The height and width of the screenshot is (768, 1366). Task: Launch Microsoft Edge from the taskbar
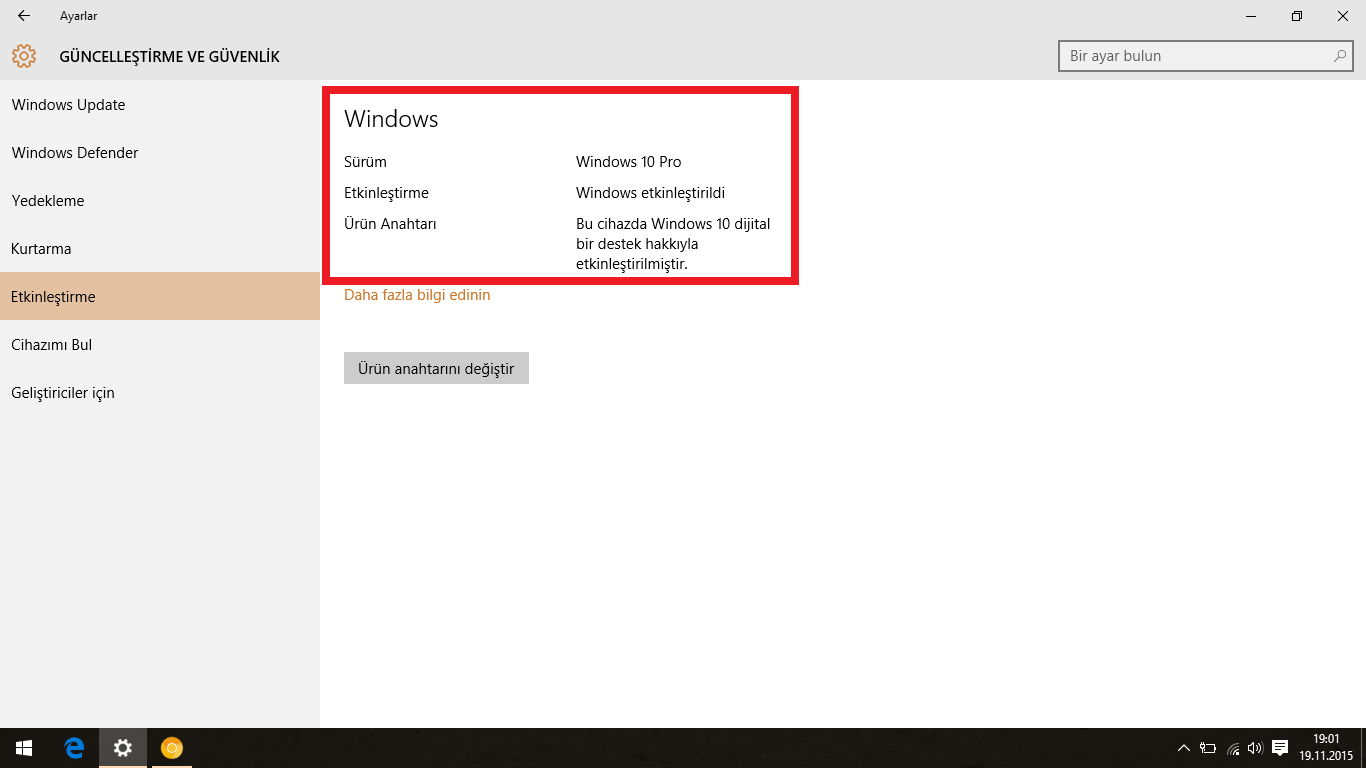pos(74,748)
